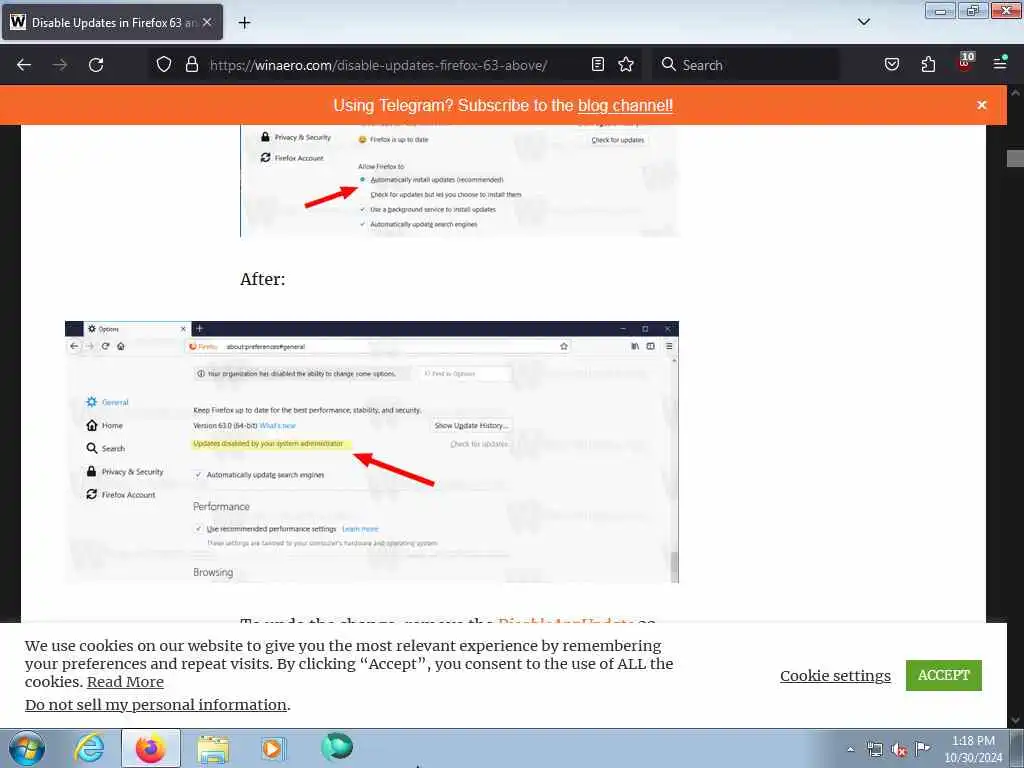Screen dimensions: 1024x768
Task: Bookmark this page with the star icon
Action: click(x=626, y=64)
